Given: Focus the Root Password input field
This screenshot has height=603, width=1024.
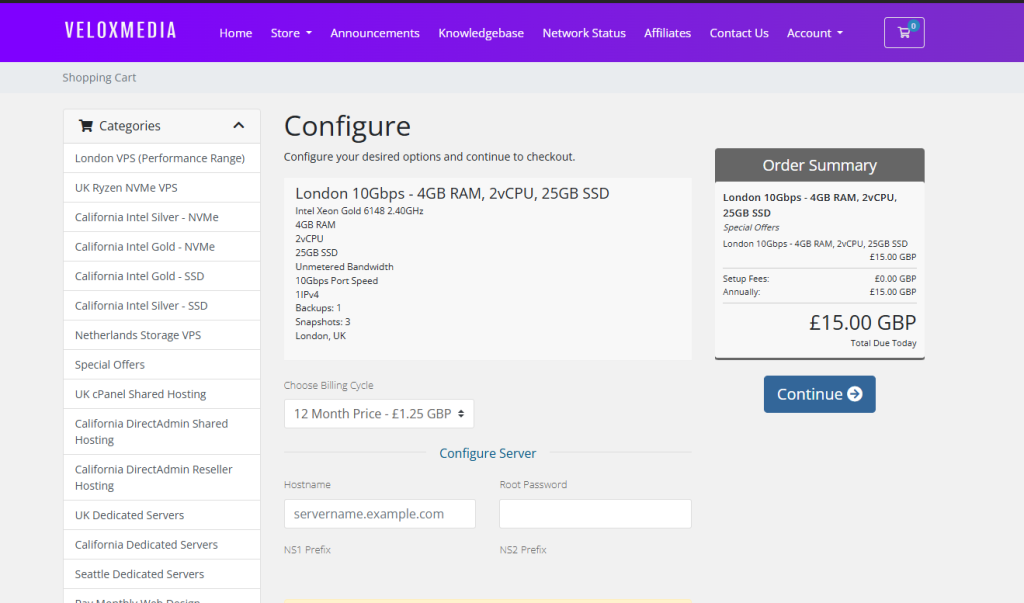Looking at the screenshot, I should tap(595, 513).
